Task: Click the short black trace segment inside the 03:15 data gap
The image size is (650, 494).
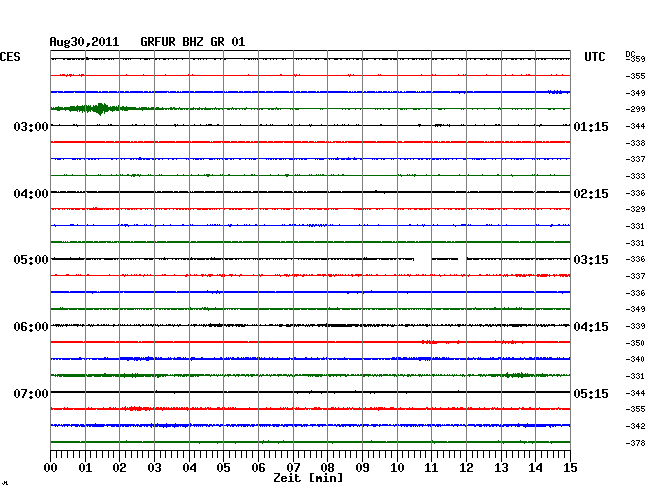Action: pyautogui.click(x=445, y=259)
